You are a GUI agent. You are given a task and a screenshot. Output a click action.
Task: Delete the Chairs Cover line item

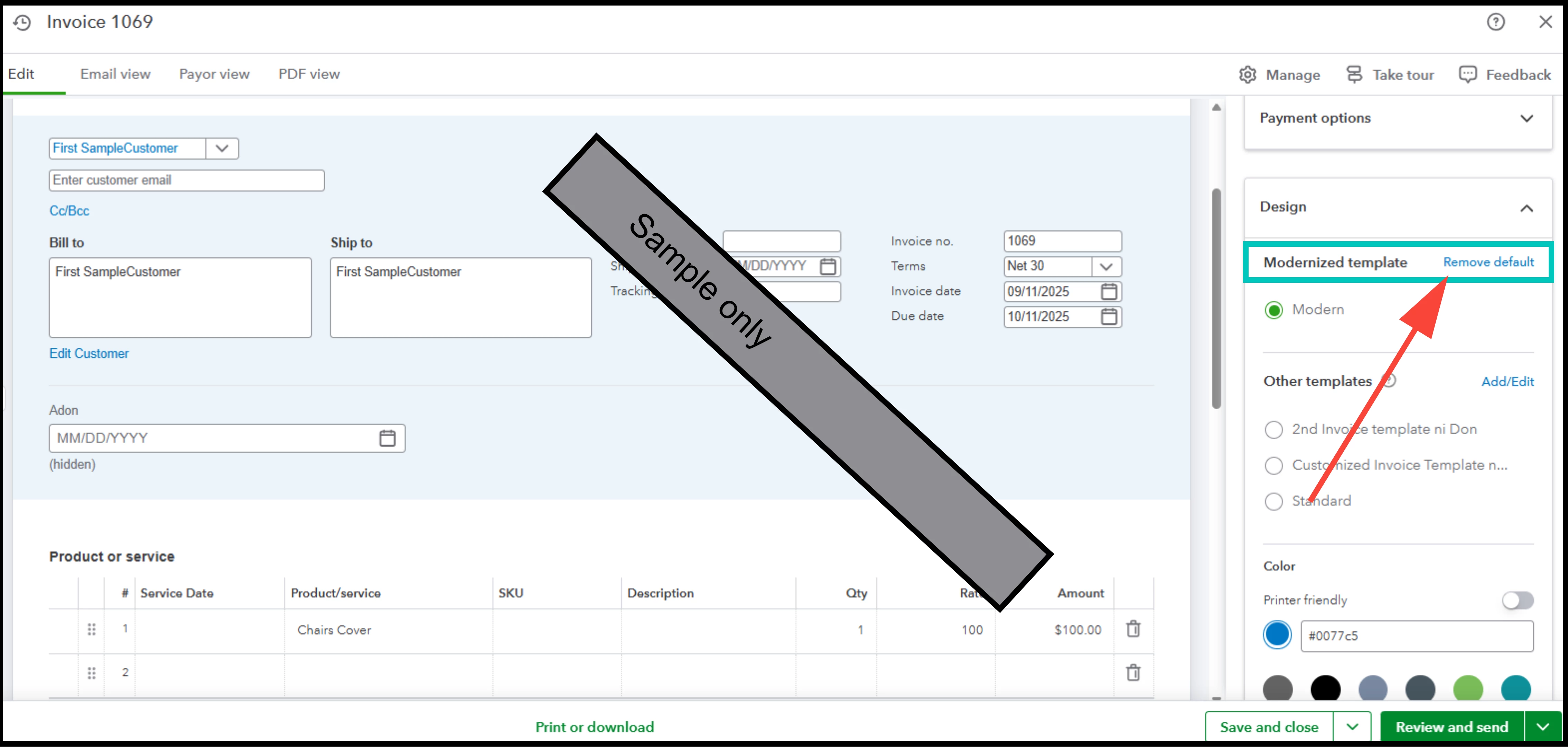pos(1133,629)
